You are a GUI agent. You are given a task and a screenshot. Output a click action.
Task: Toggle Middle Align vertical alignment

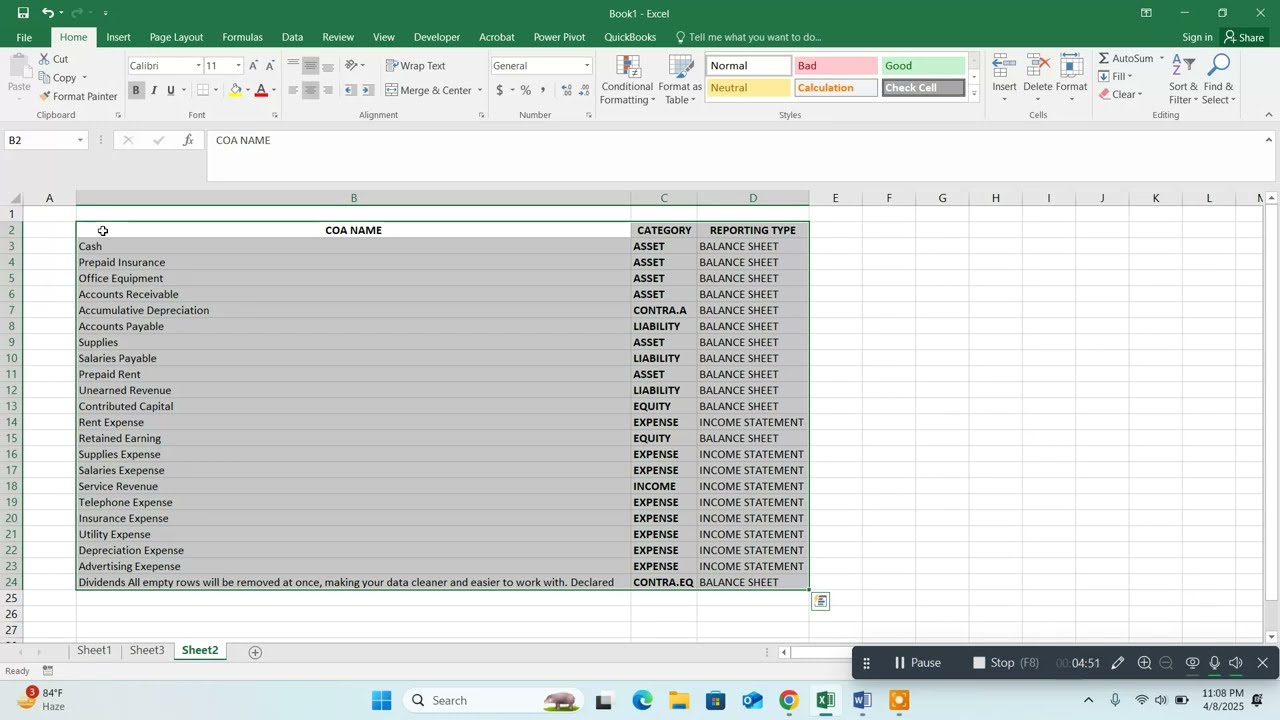311,65
